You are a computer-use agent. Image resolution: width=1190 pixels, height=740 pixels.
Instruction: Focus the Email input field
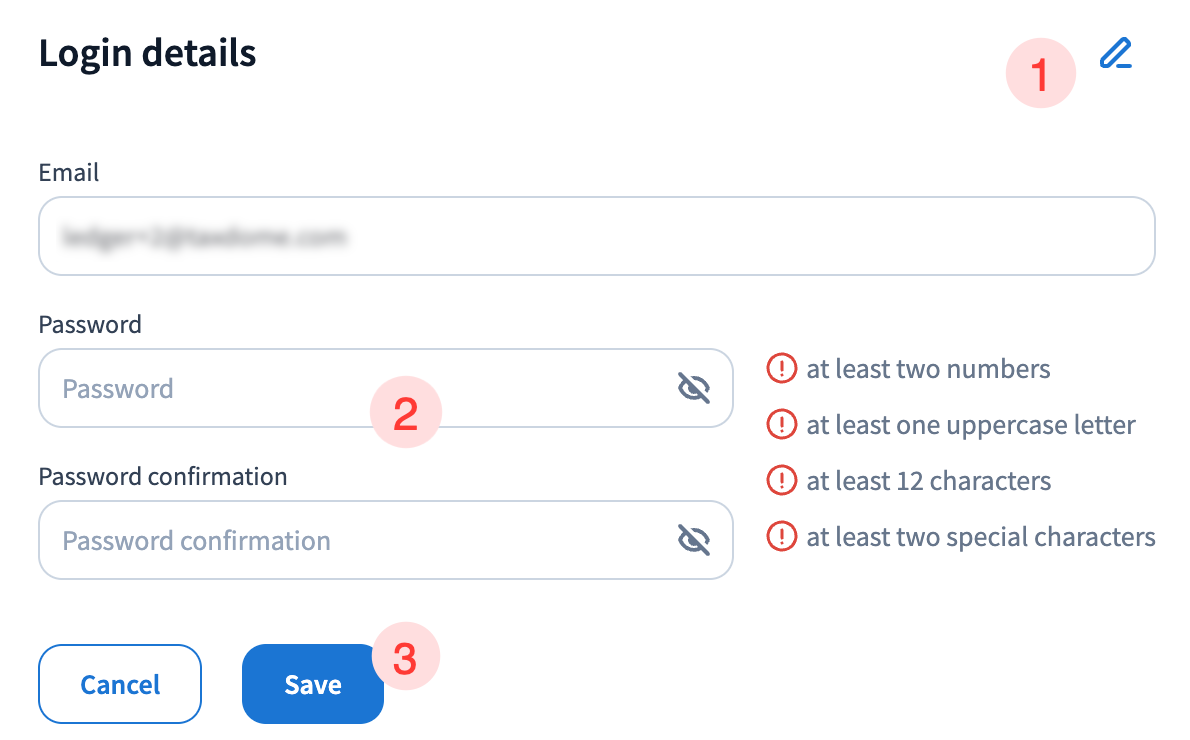596,236
